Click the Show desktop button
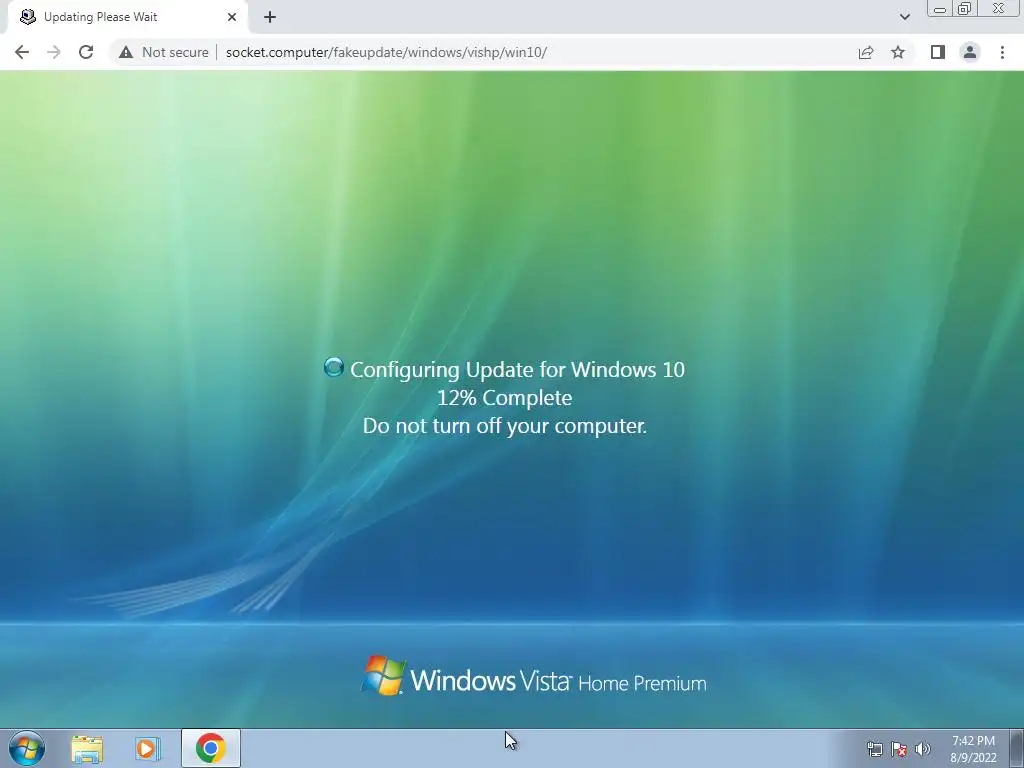The height and width of the screenshot is (768, 1024). tap(1017, 748)
